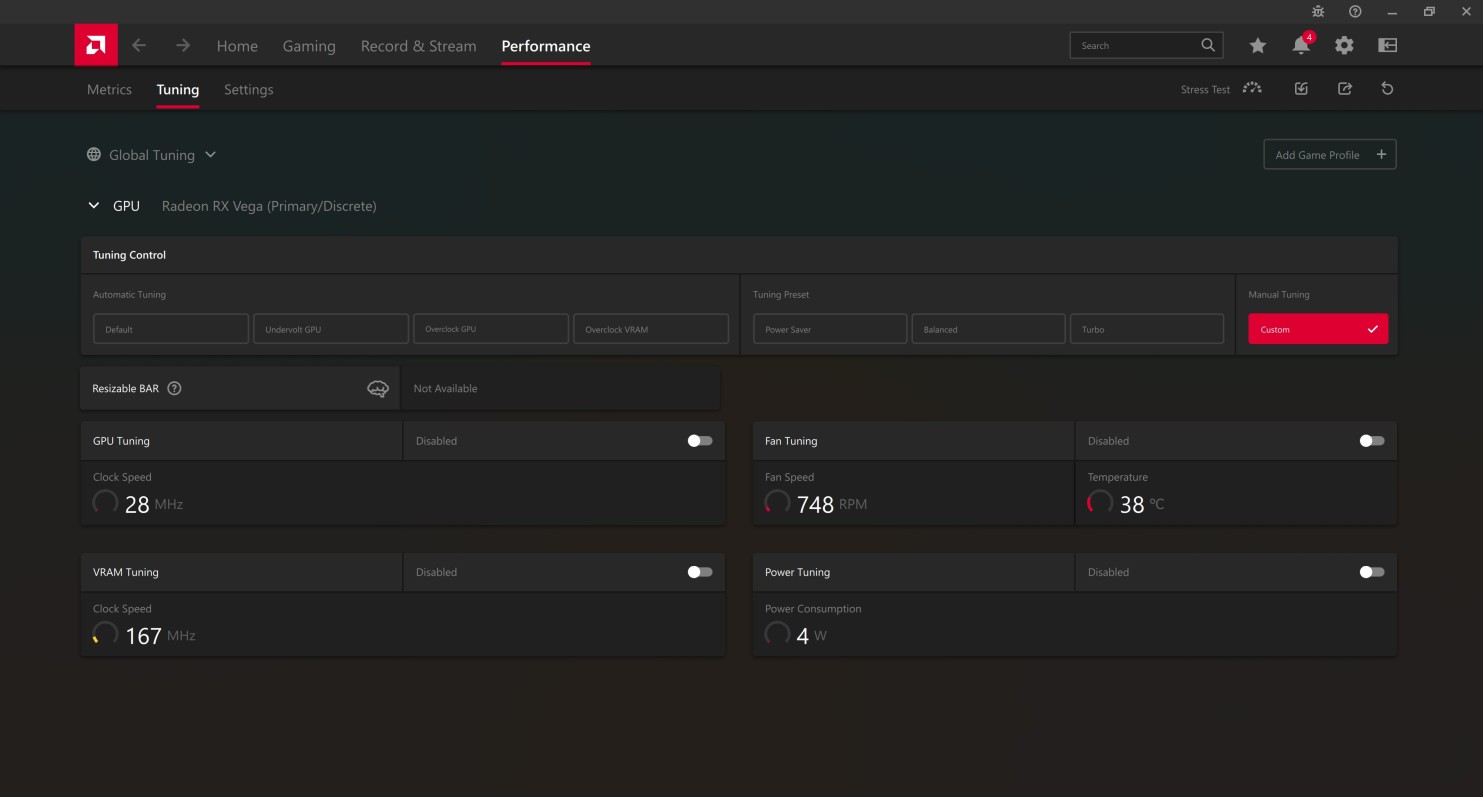The height and width of the screenshot is (797, 1483).
Task: Enable the VRAM Tuning toggle
Action: 700,572
